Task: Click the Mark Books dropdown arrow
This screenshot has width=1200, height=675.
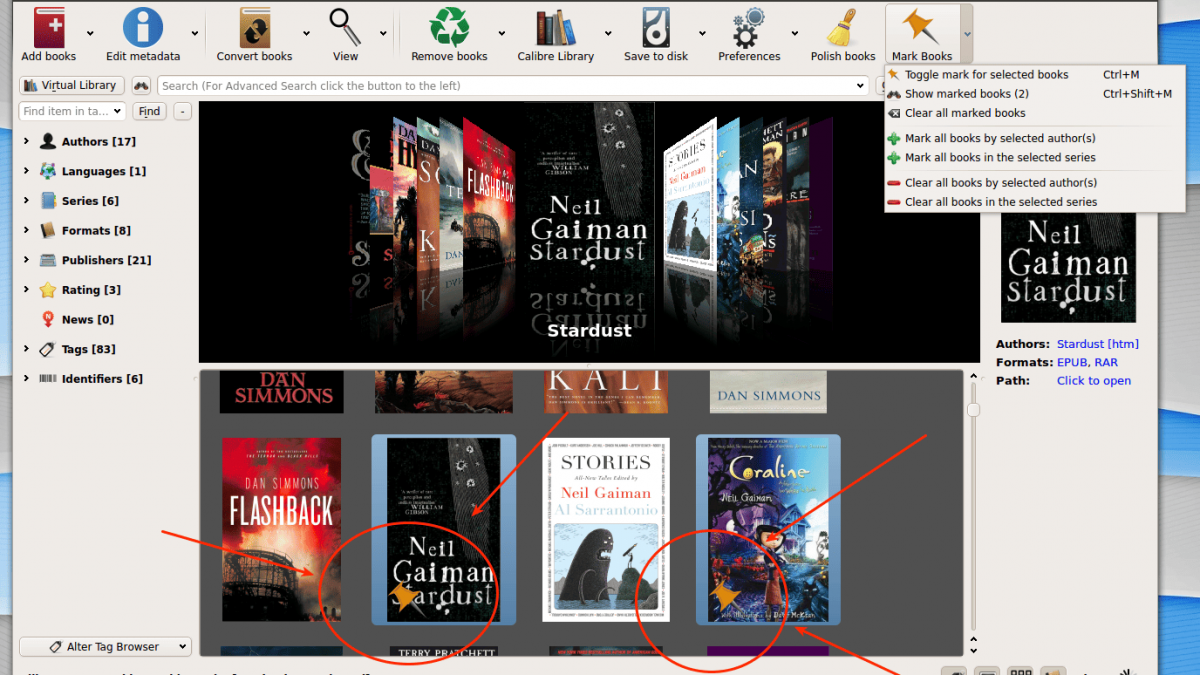Action: tap(967, 33)
